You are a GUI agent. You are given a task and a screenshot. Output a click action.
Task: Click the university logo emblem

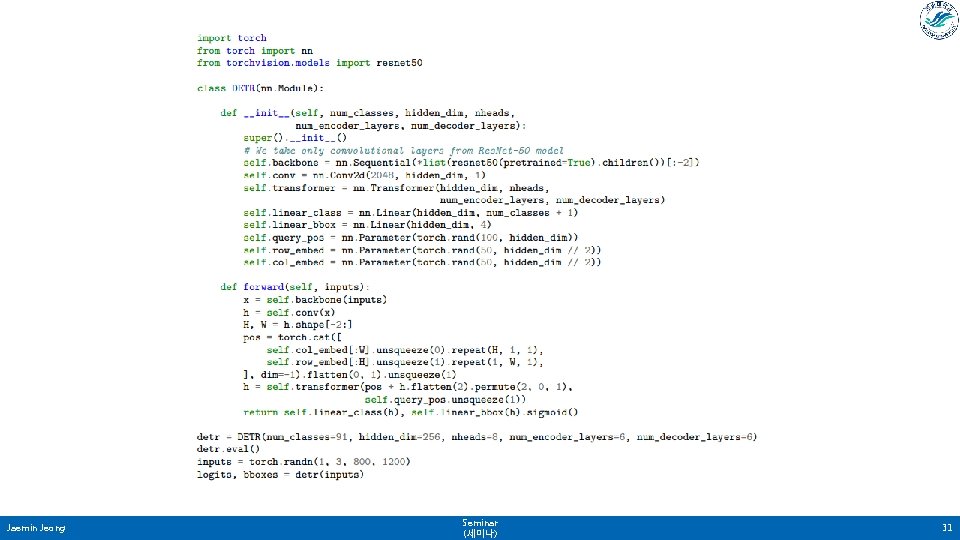coord(939,20)
